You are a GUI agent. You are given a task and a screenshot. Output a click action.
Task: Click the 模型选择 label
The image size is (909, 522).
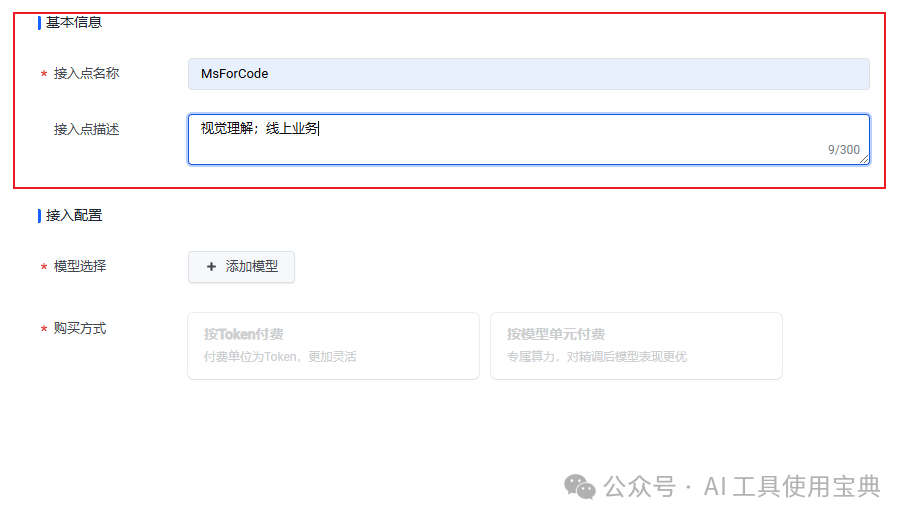(80, 267)
